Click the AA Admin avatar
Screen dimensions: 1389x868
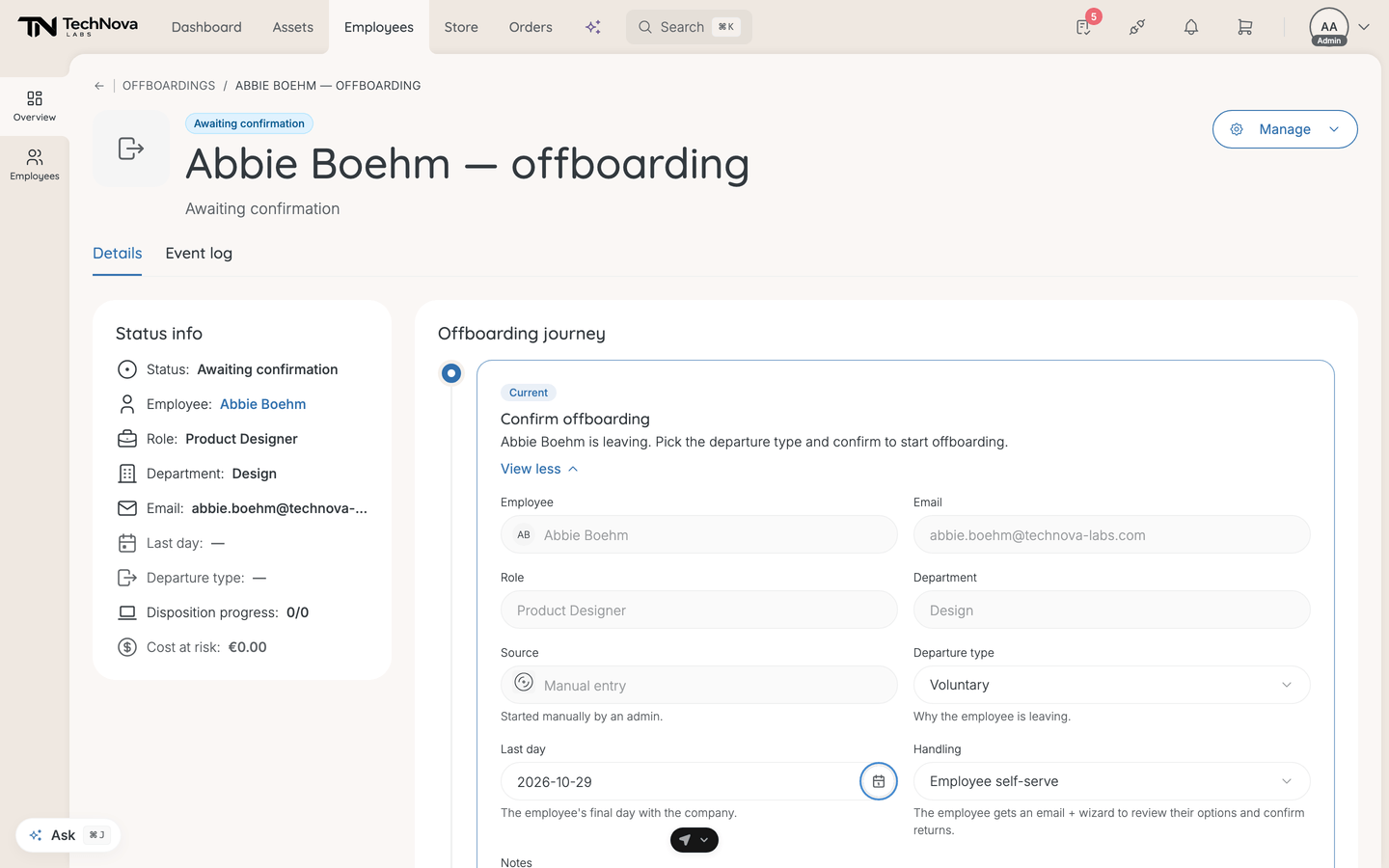click(x=1329, y=27)
